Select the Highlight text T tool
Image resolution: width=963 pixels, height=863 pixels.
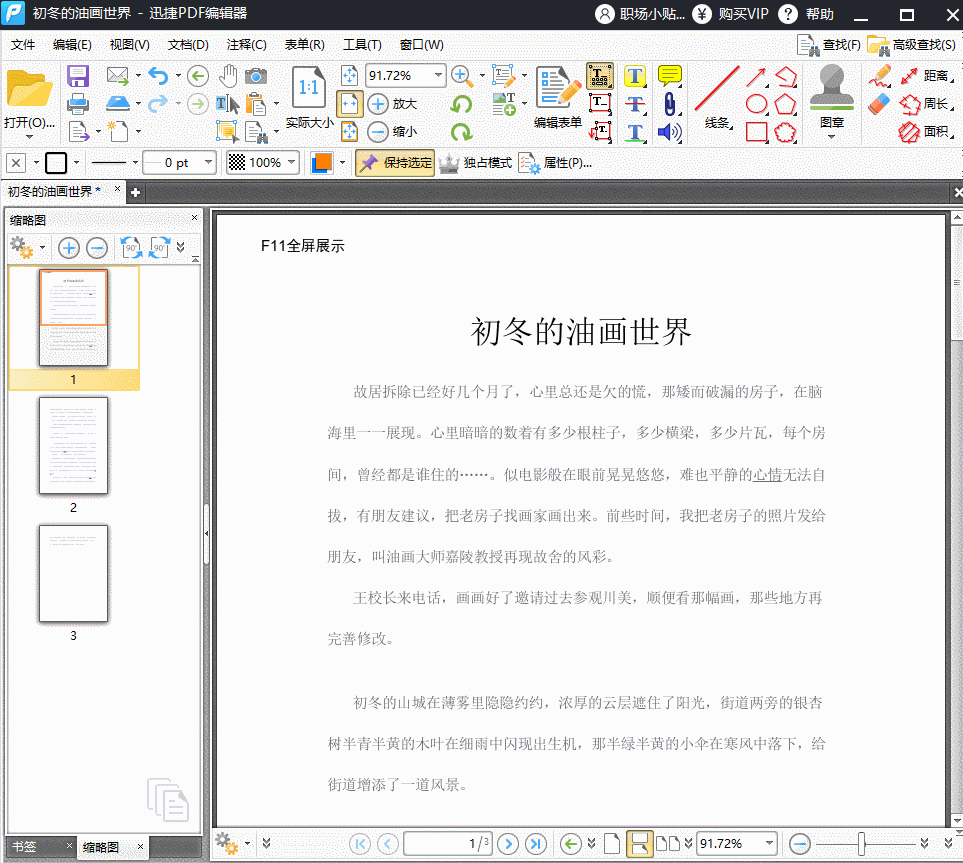pyautogui.click(x=634, y=76)
